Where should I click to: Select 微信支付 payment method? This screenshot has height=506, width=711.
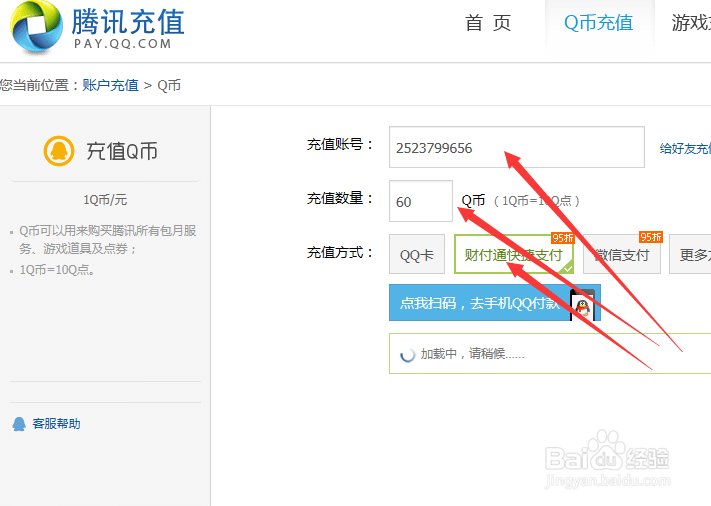pyautogui.click(x=622, y=254)
